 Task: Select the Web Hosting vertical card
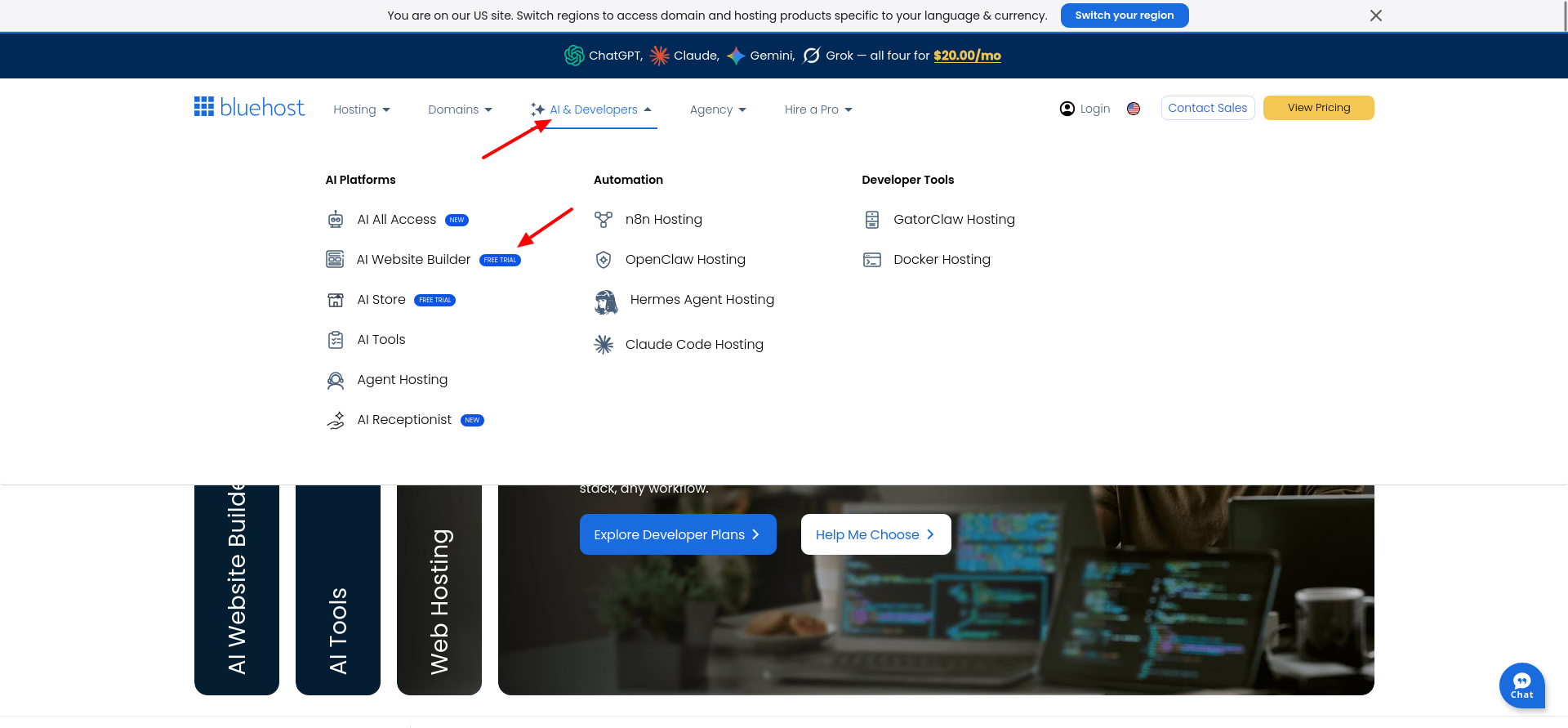[439, 590]
